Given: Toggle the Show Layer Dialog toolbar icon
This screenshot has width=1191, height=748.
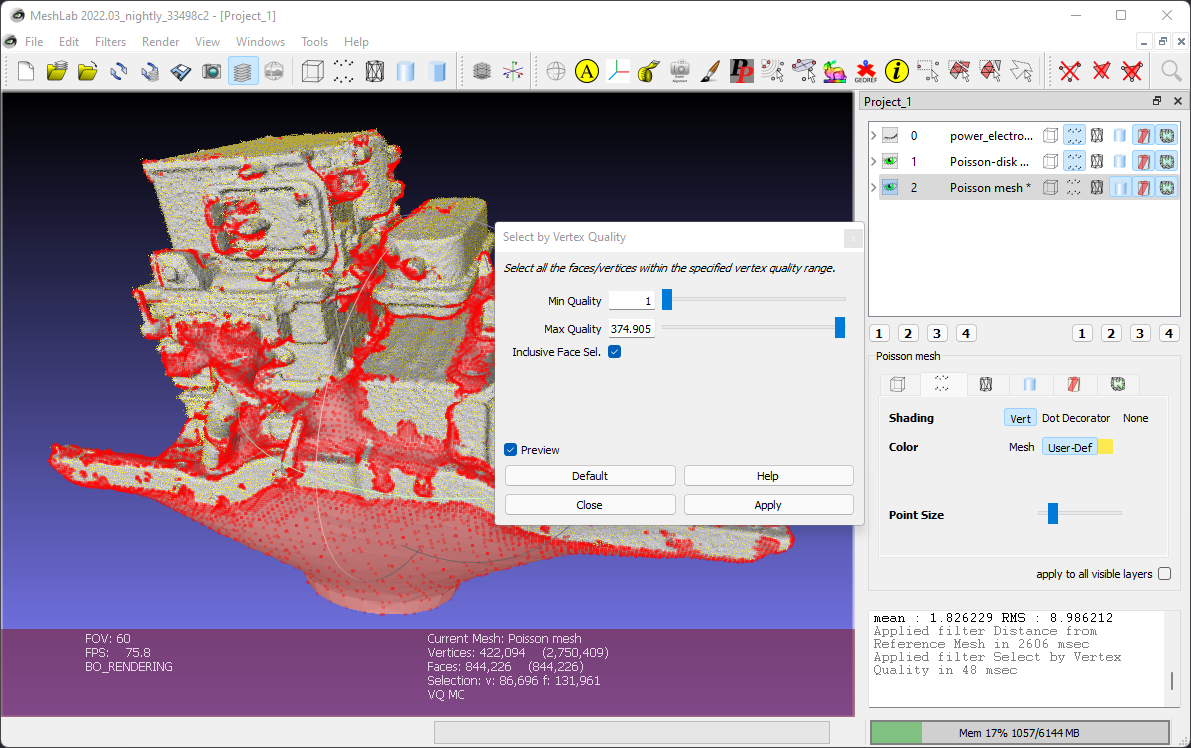Looking at the screenshot, I should [x=242, y=71].
